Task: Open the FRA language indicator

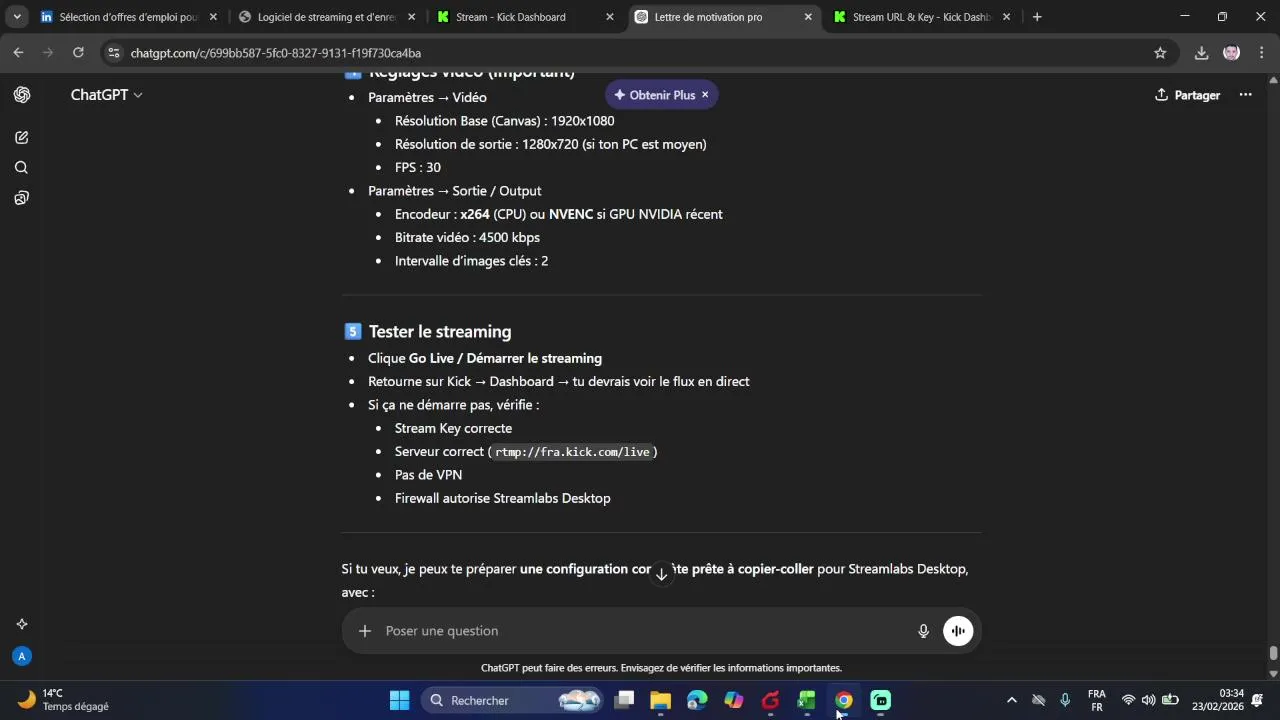Action: (x=1097, y=701)
